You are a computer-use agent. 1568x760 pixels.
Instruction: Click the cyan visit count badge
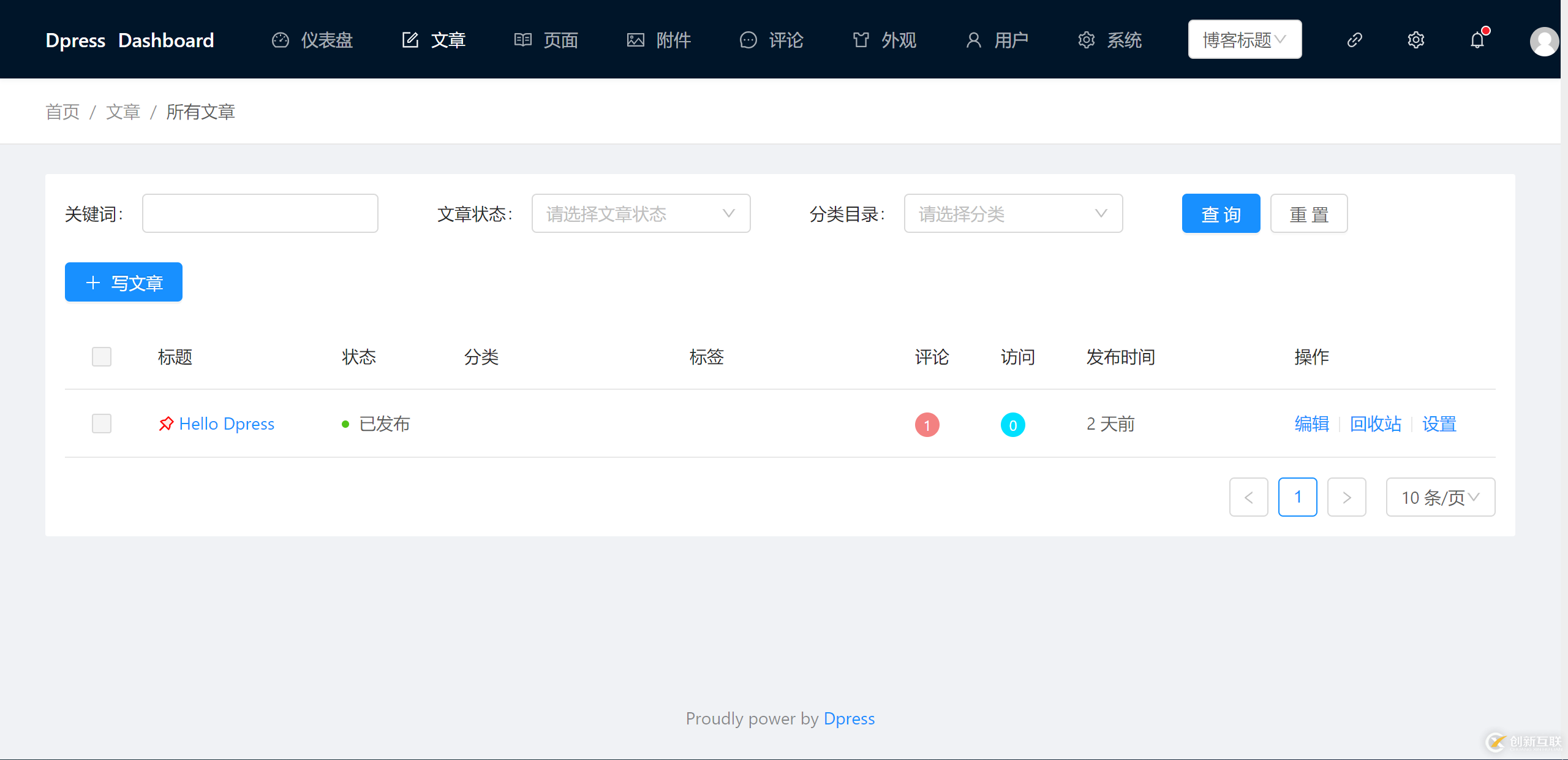(1012, 425)
